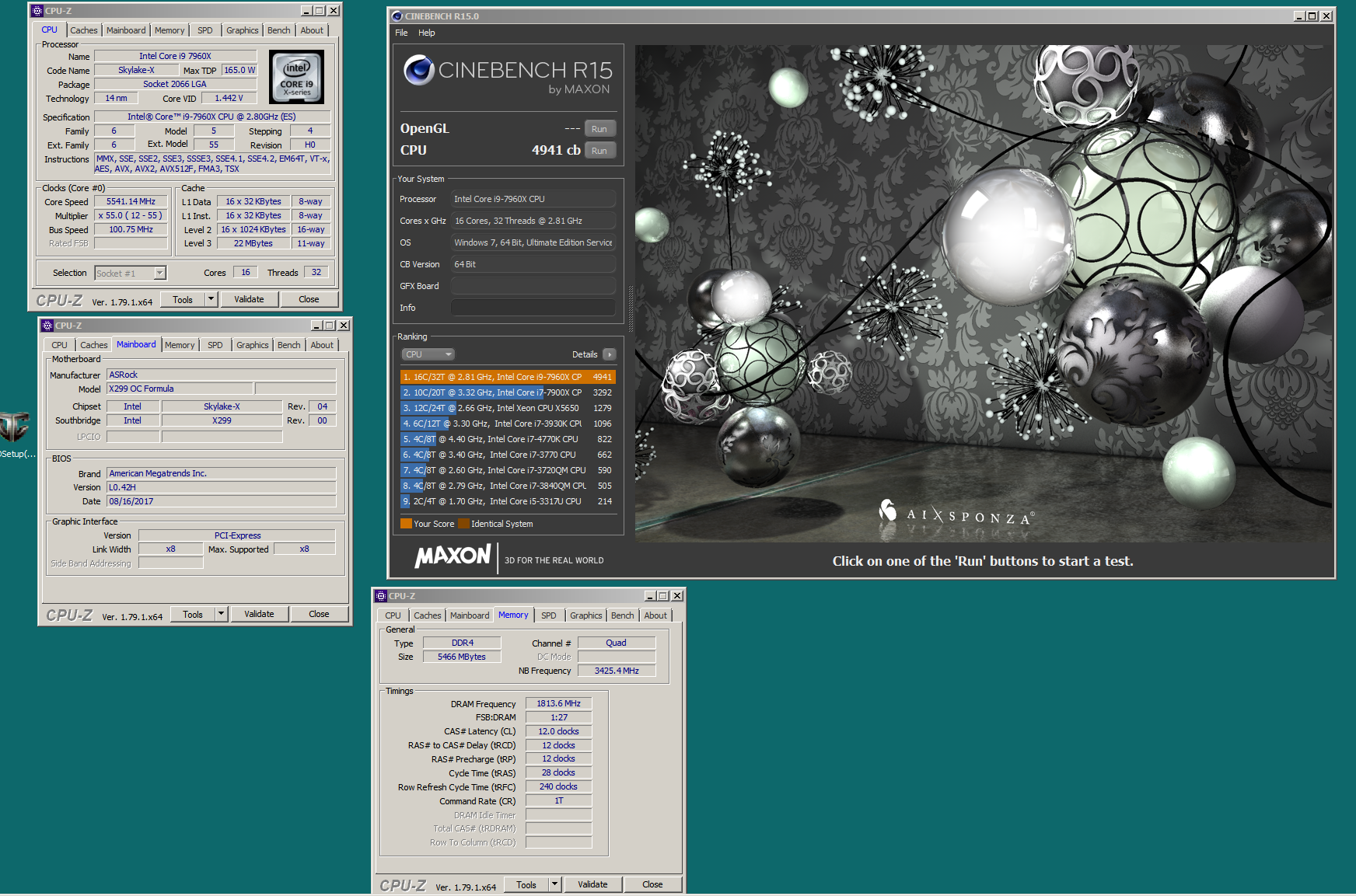This screenshot has height=896, width=1356.
Task: Switch to Graphics tab in Memory CPU-Z window
Action: (586, 615)
